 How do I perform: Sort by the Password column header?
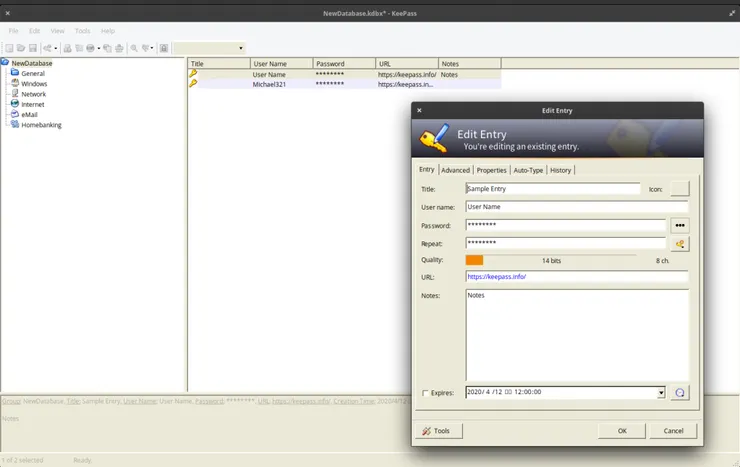[x=345, y=64]
